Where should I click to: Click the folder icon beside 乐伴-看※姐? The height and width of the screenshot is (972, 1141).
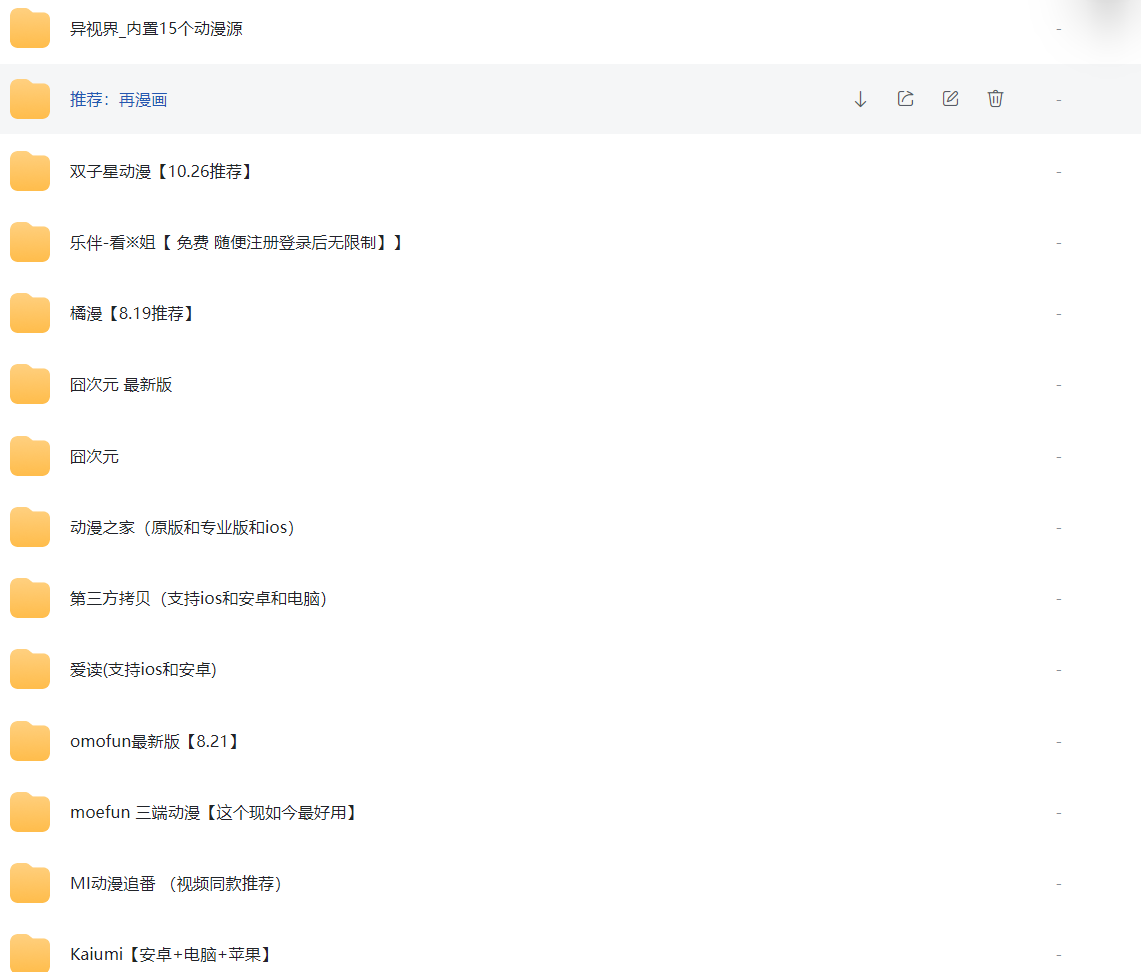(29, 241)
